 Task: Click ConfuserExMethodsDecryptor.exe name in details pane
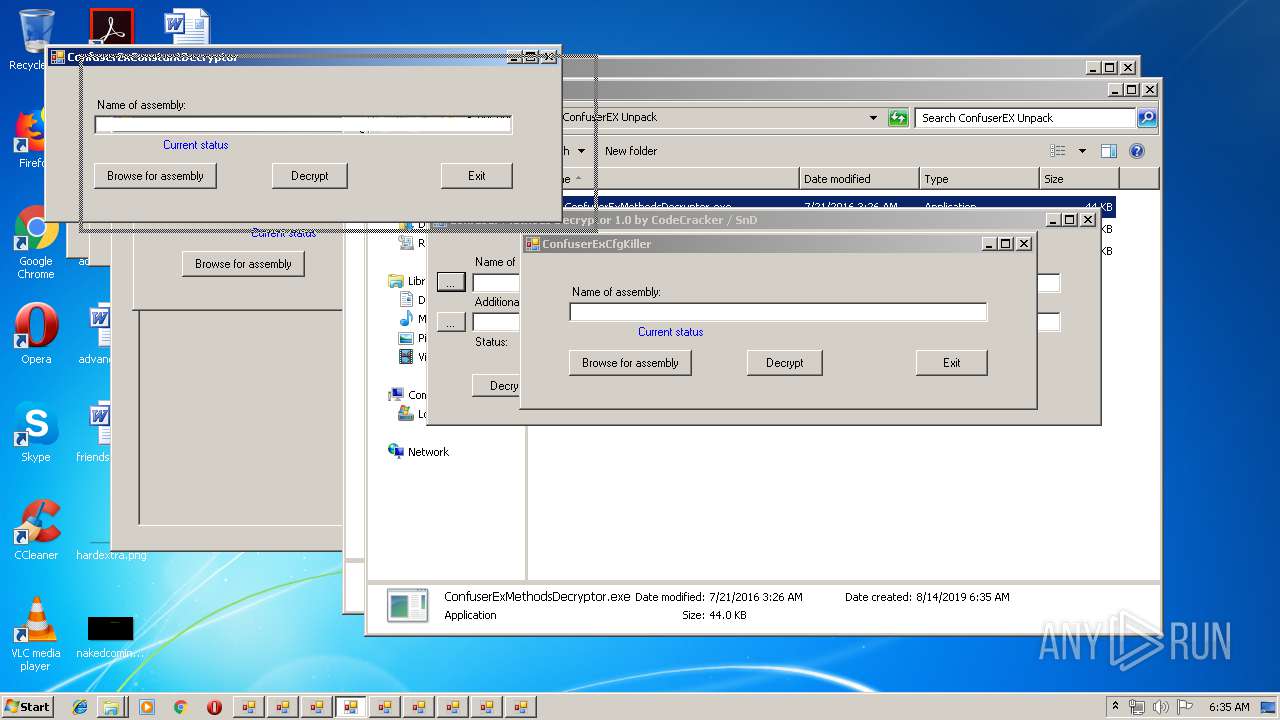537,597
